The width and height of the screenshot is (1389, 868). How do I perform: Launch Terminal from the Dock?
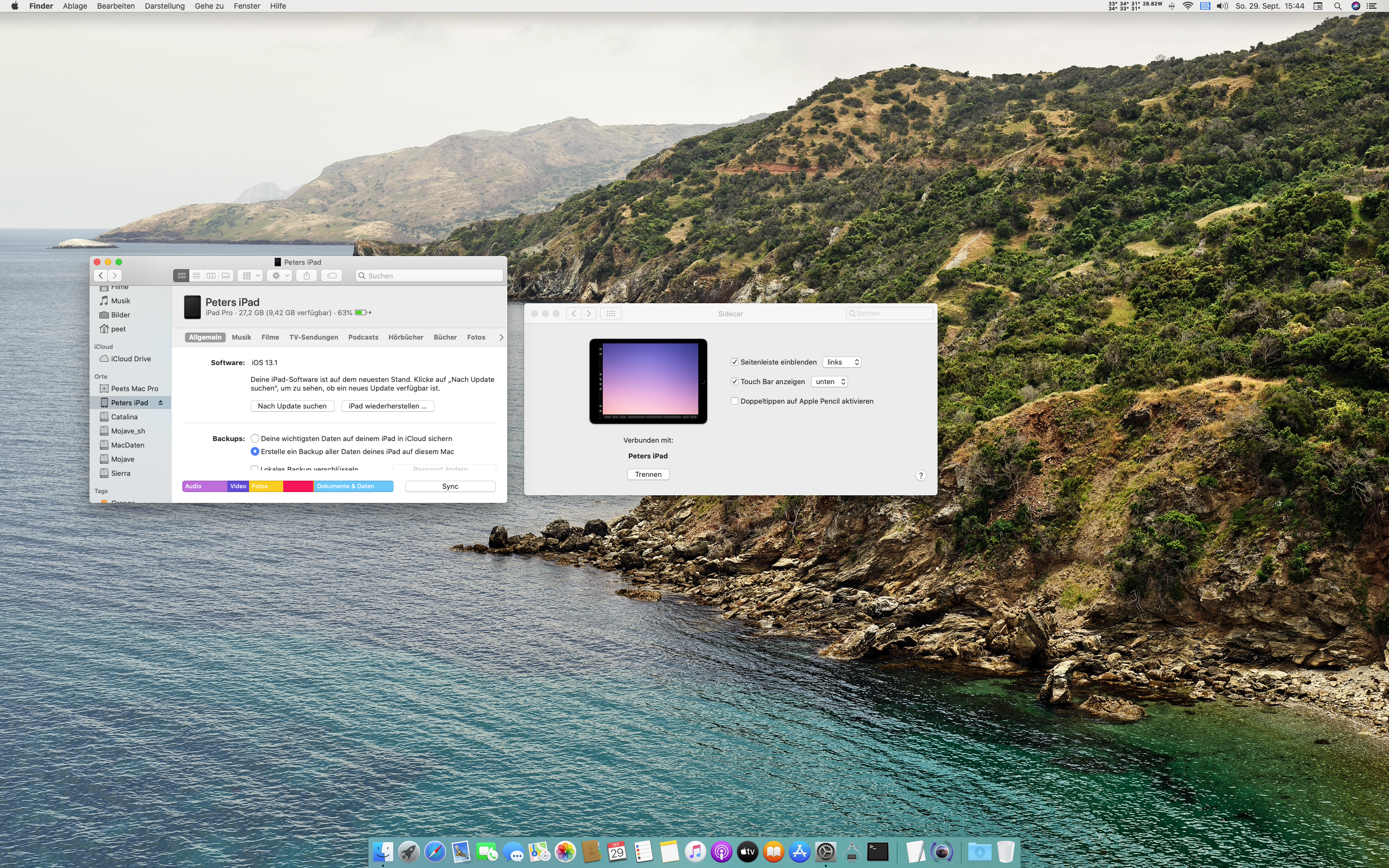(x=877, y=852)
